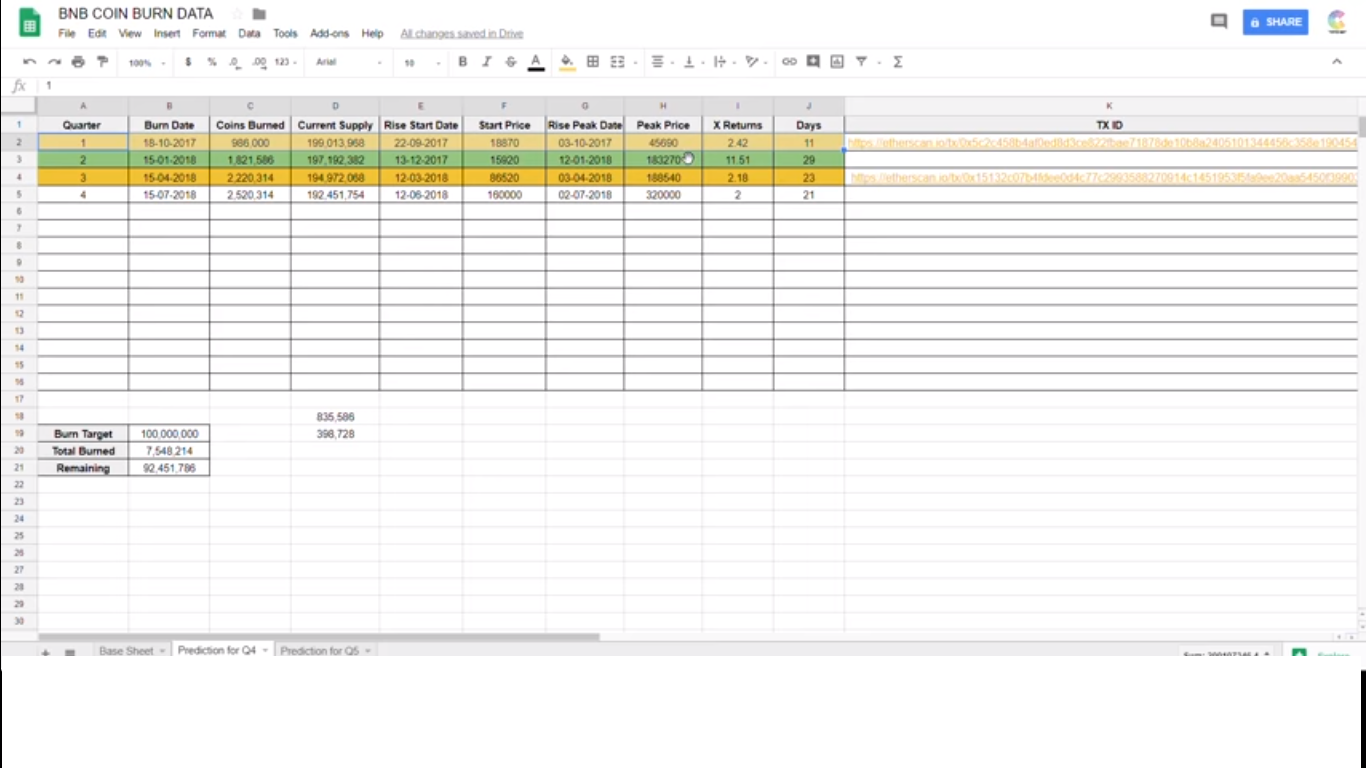Redo the last undone action
Screen dimensions: 1366x768
(54, 62)
